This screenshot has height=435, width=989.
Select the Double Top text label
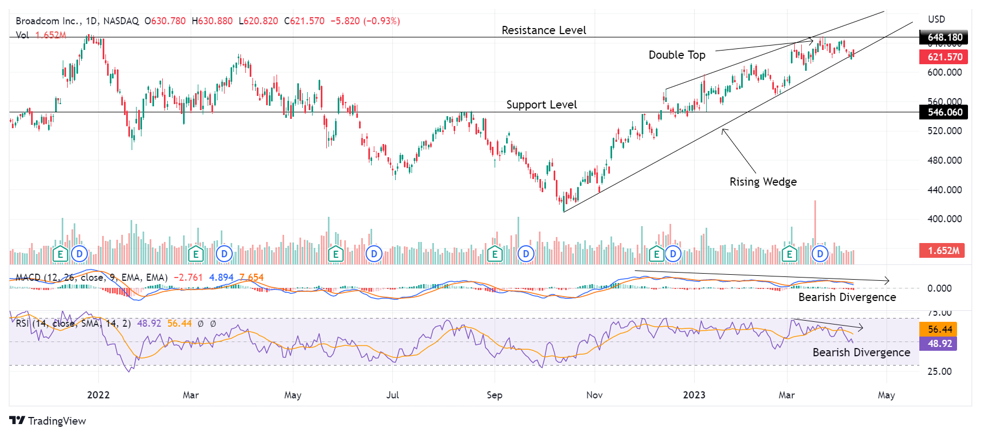point(678,55)
